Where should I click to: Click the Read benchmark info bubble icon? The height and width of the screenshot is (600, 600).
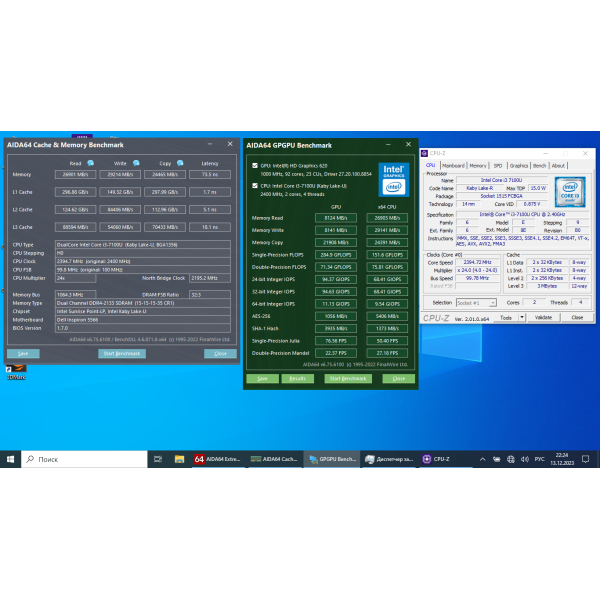tap(91, 163)
